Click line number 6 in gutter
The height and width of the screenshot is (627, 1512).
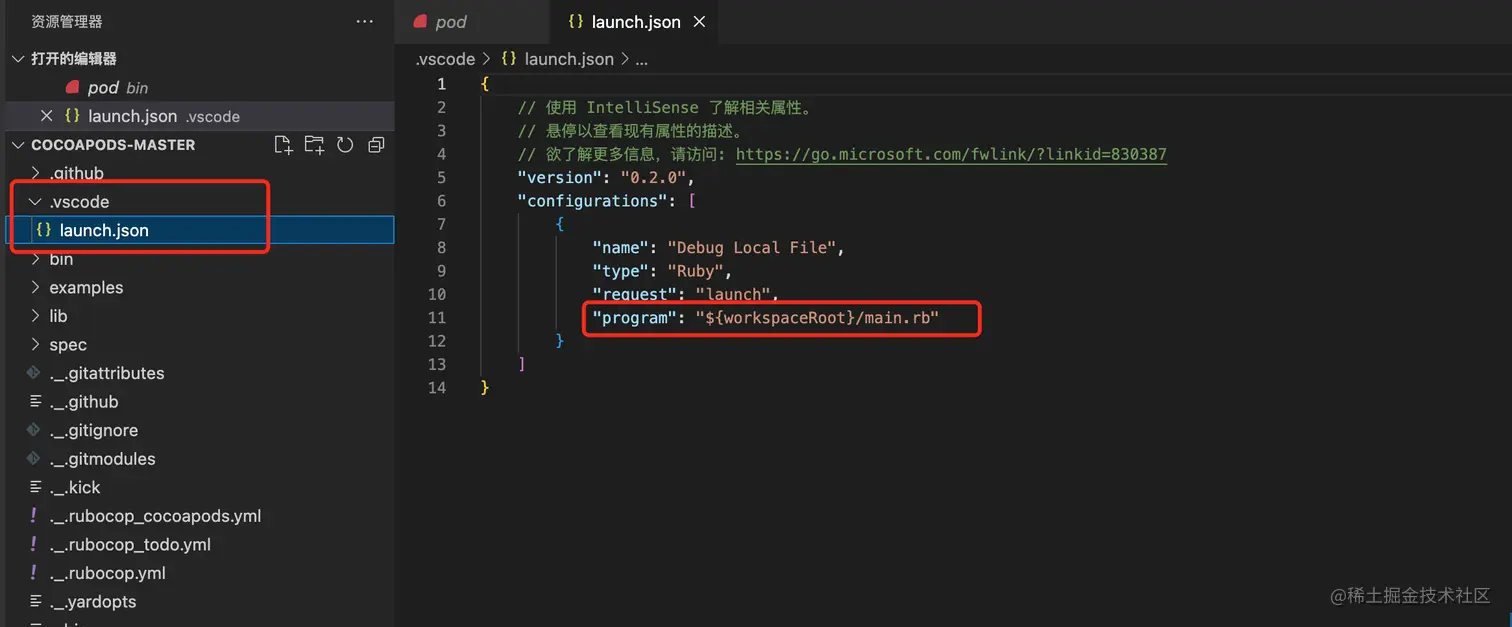(441, 201)
